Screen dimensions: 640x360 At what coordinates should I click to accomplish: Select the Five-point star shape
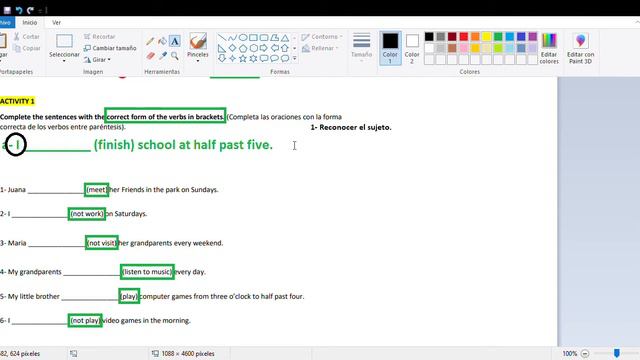point(243,58)
